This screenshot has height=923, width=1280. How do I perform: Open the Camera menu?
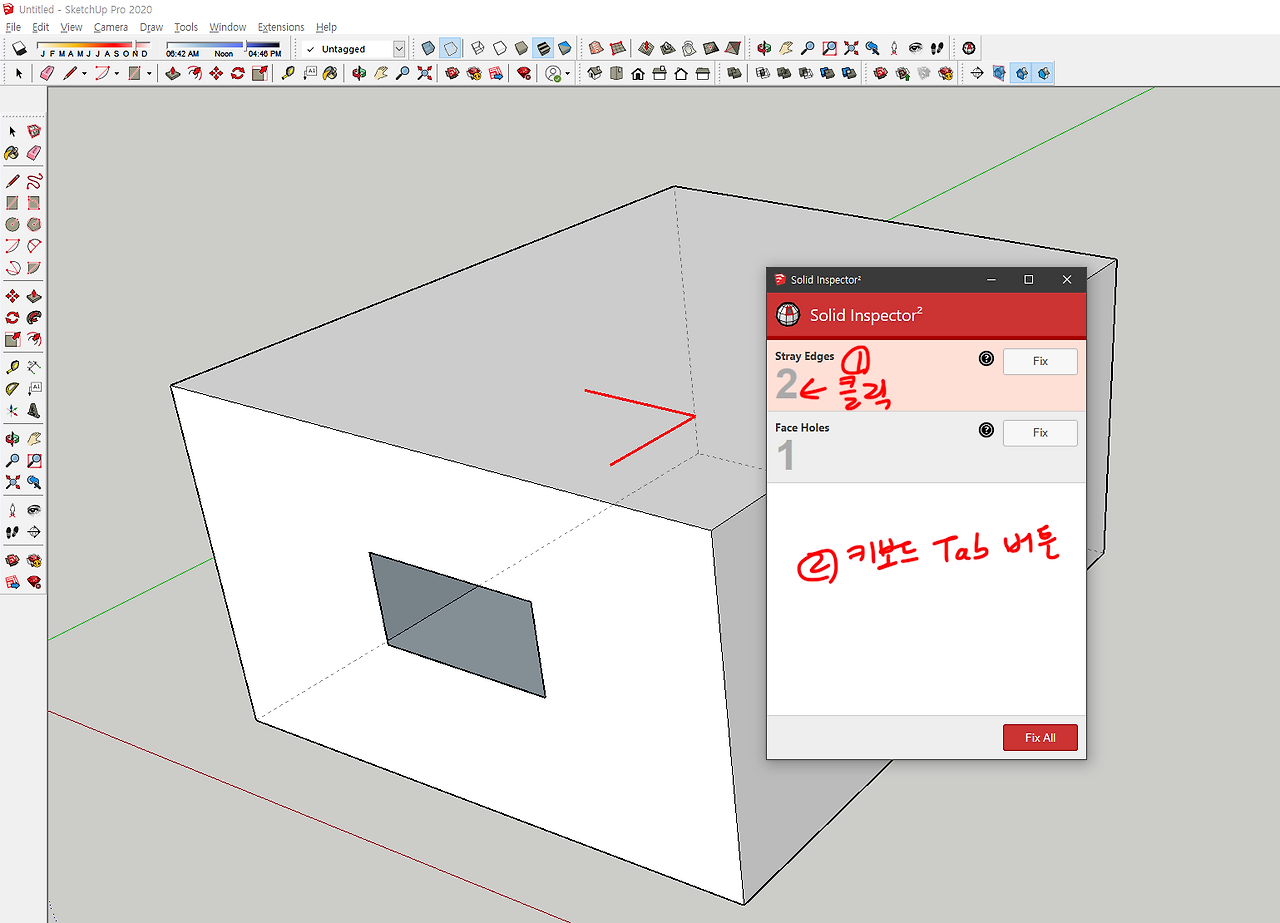111,27
